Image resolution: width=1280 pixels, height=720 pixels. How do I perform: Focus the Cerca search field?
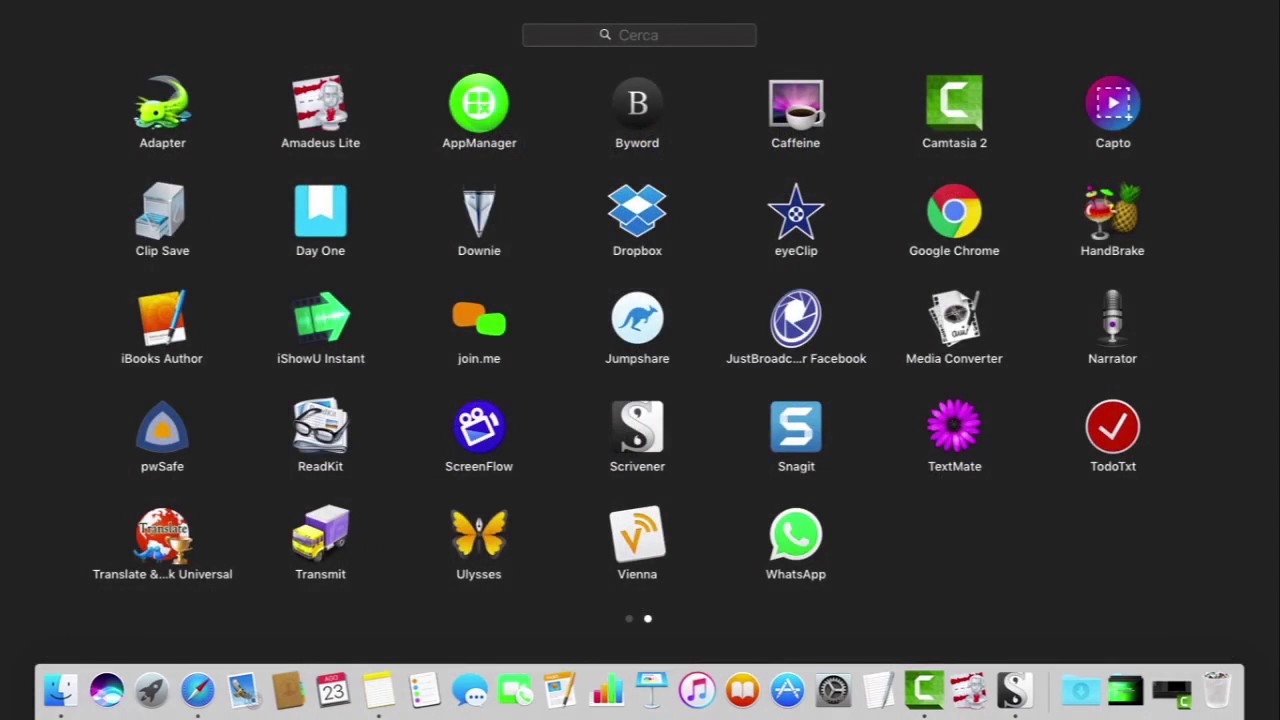point(639,35)
